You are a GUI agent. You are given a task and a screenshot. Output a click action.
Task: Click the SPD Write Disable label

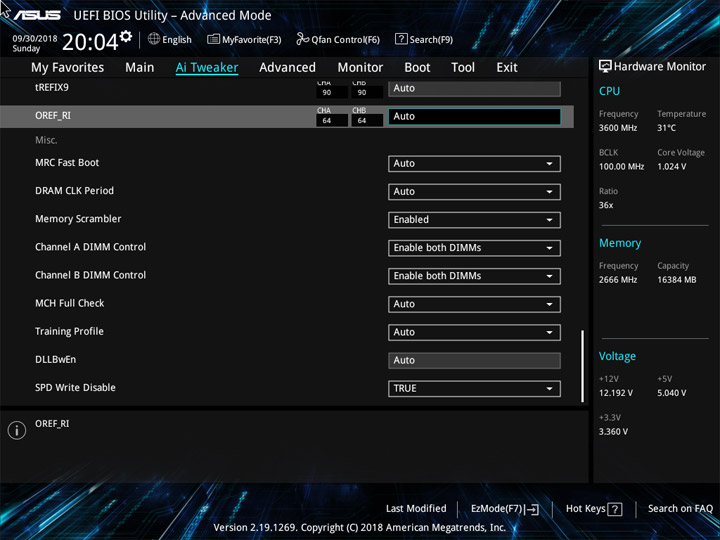coord(75,388)
